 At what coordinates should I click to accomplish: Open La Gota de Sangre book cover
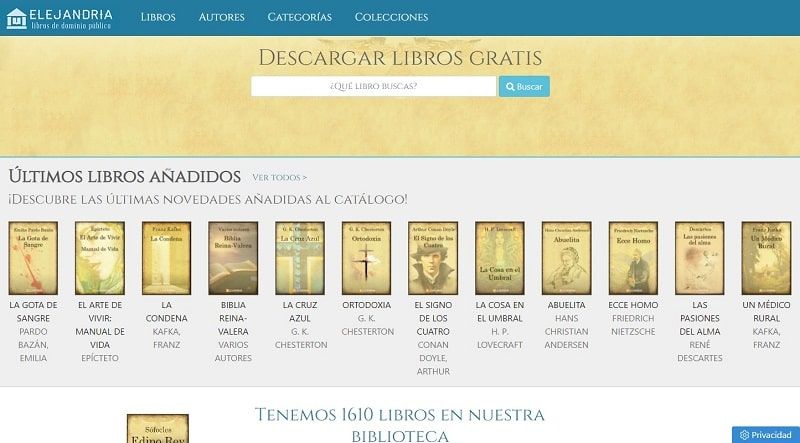33,258
